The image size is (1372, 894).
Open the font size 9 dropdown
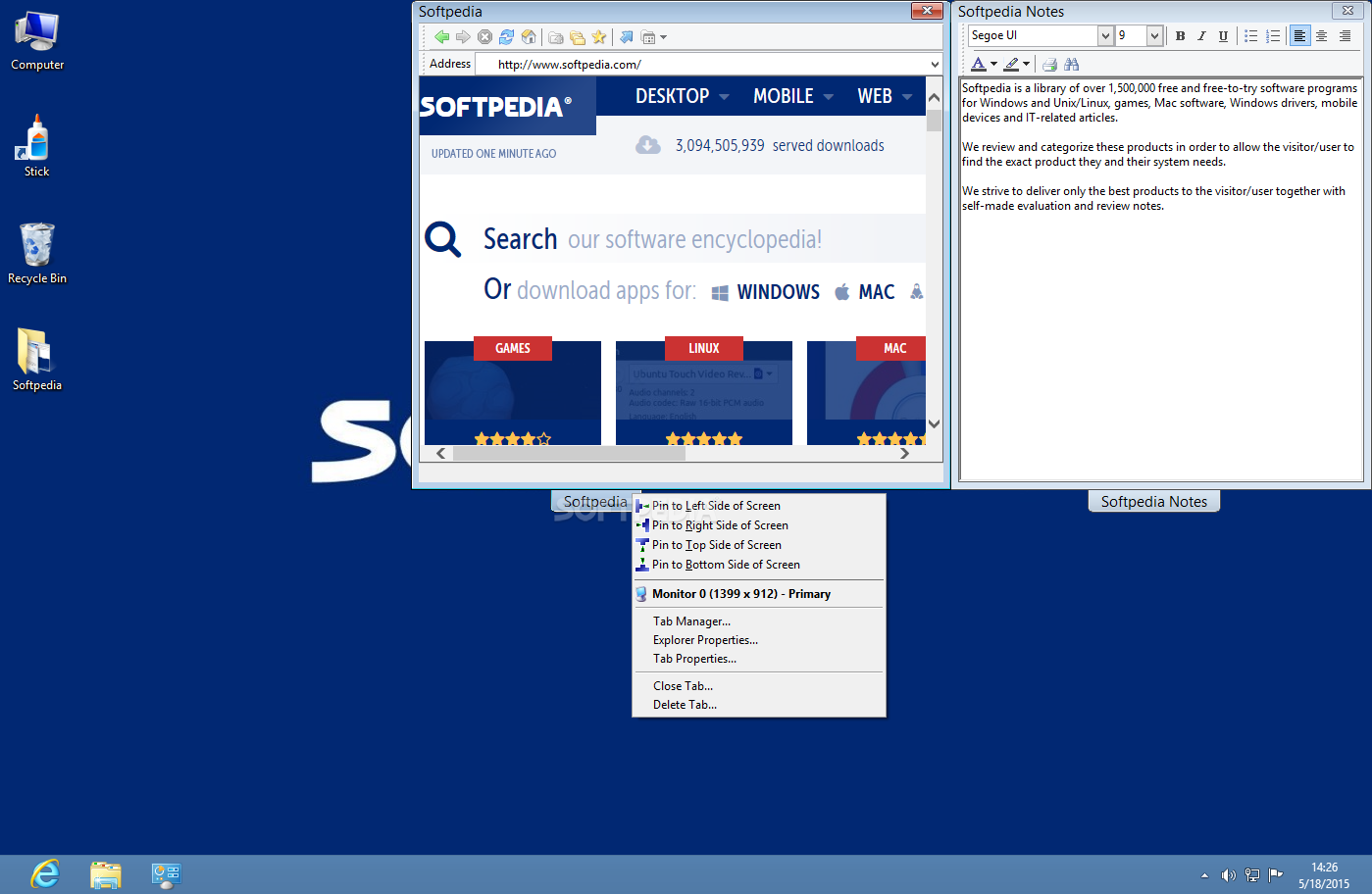pyautogui.click(x=1154, y=35)
